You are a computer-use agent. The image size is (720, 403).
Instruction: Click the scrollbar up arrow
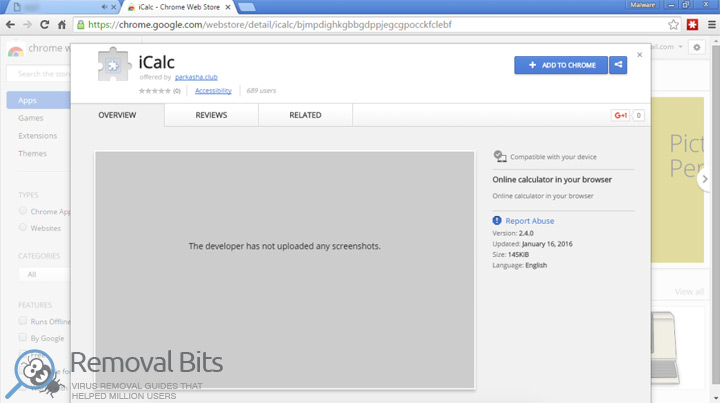point(715,42)
